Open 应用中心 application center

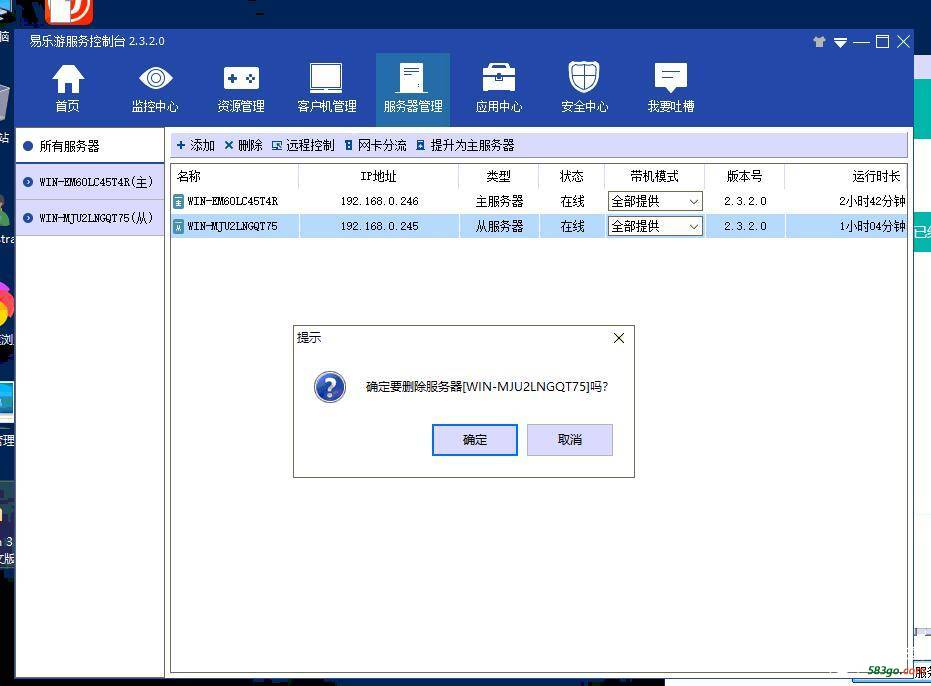point(498,88)
